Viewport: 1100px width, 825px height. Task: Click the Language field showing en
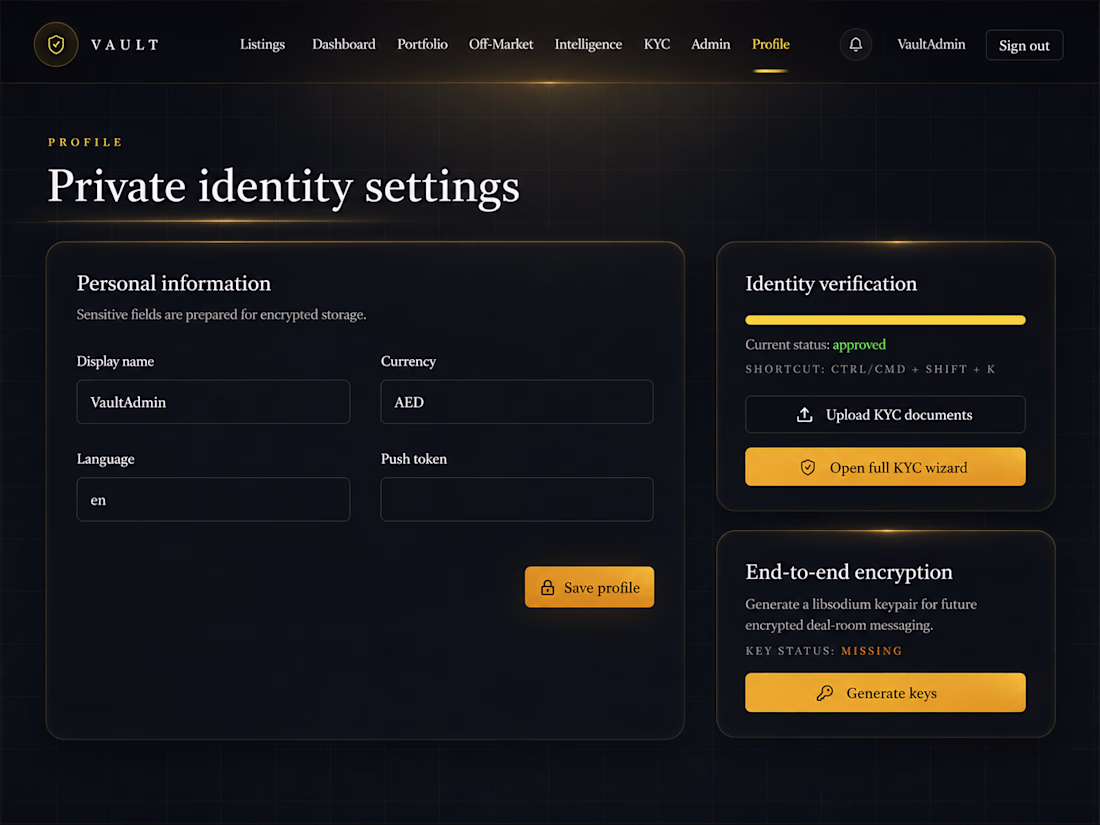pyautogui.click(x=213, y=499)
